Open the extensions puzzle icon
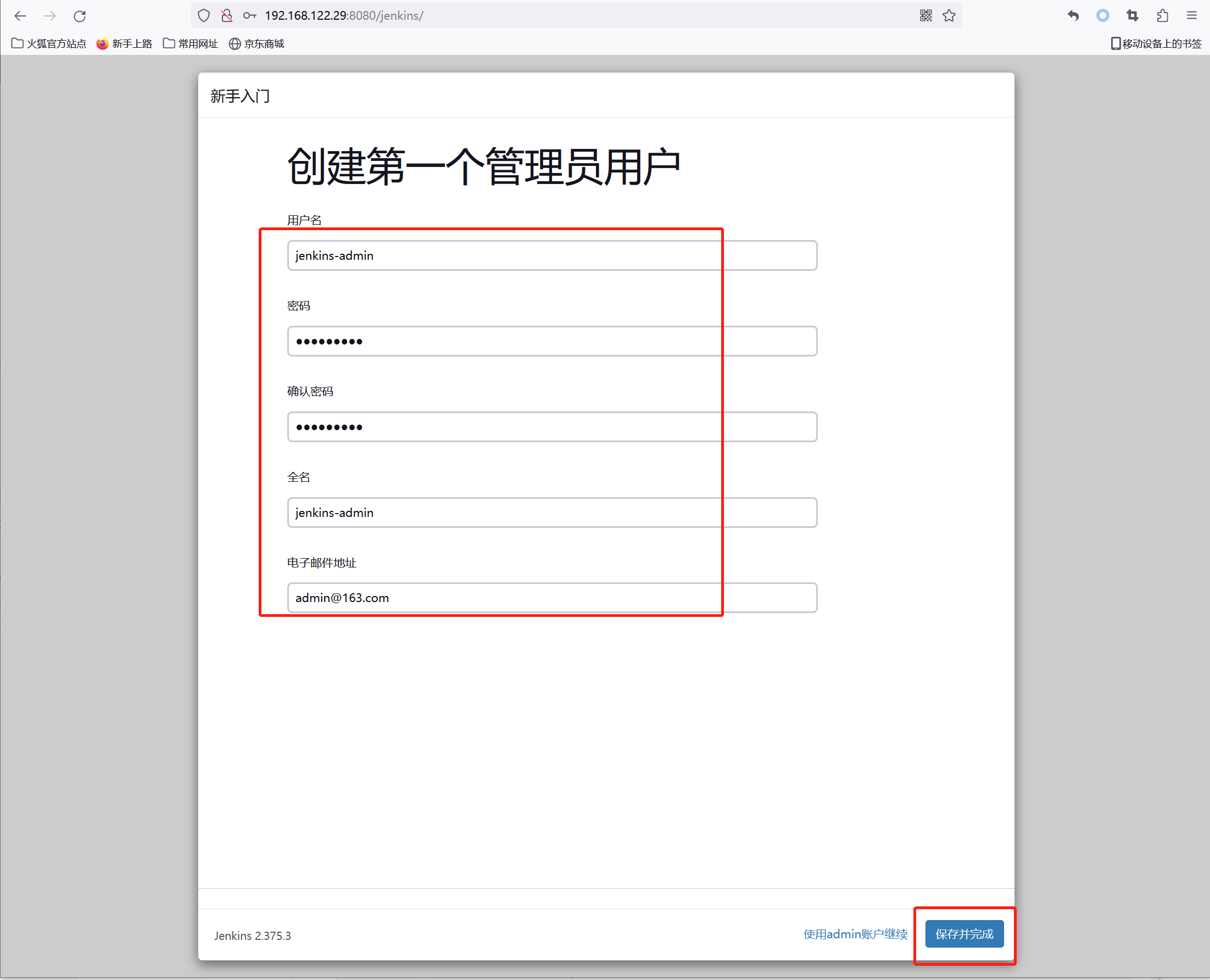Screen dimensions: 1210x980 point(1162,16)
